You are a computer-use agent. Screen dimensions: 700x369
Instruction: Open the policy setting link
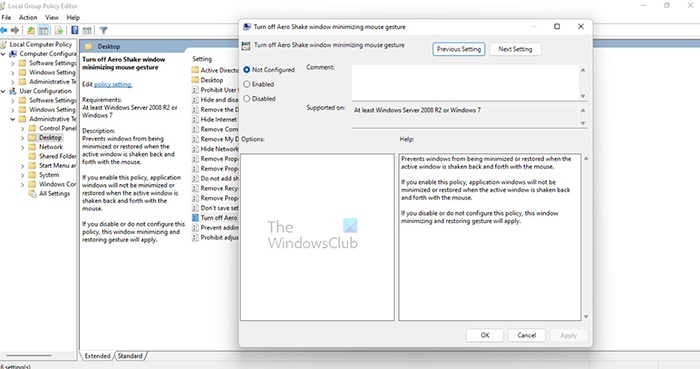tap(113, 84)
